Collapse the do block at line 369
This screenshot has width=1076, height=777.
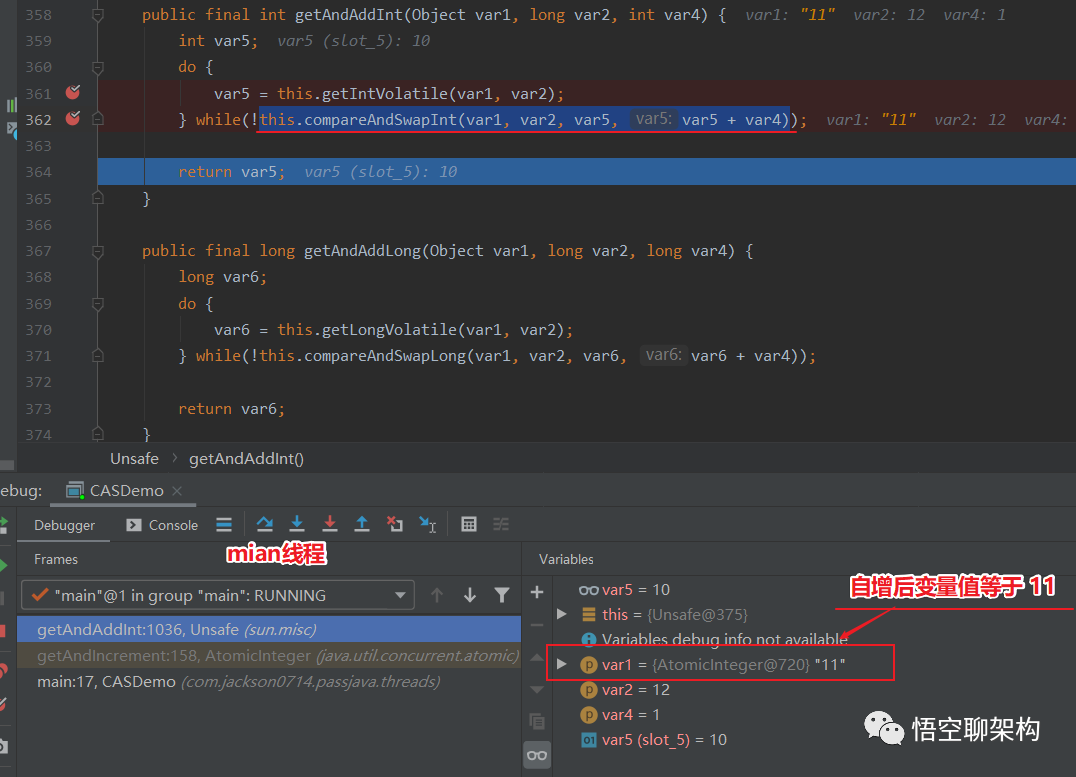pyautogui.click(x=97, y=303)
